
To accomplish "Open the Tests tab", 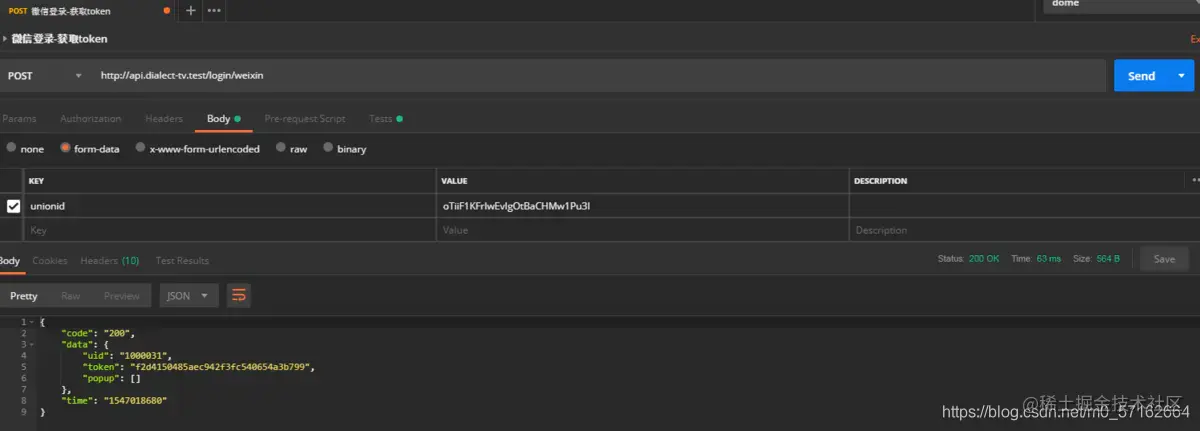I will point(386,118).
